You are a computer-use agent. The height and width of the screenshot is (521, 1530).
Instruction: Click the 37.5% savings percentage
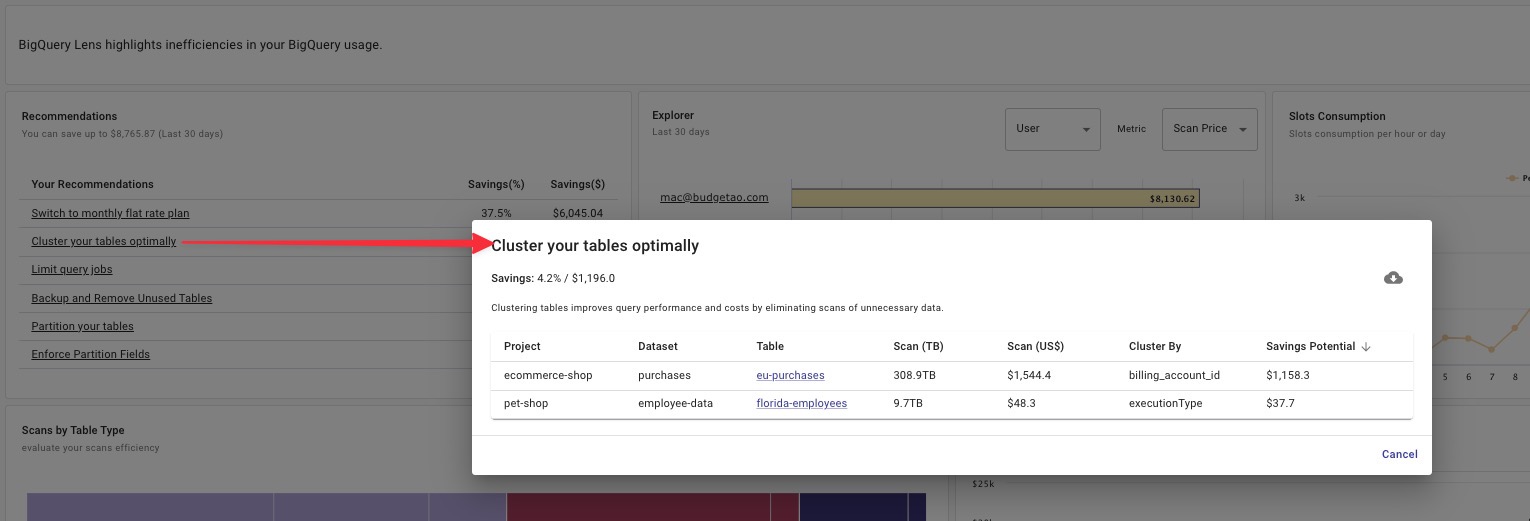pyautogui.click(x=496, y=213)
